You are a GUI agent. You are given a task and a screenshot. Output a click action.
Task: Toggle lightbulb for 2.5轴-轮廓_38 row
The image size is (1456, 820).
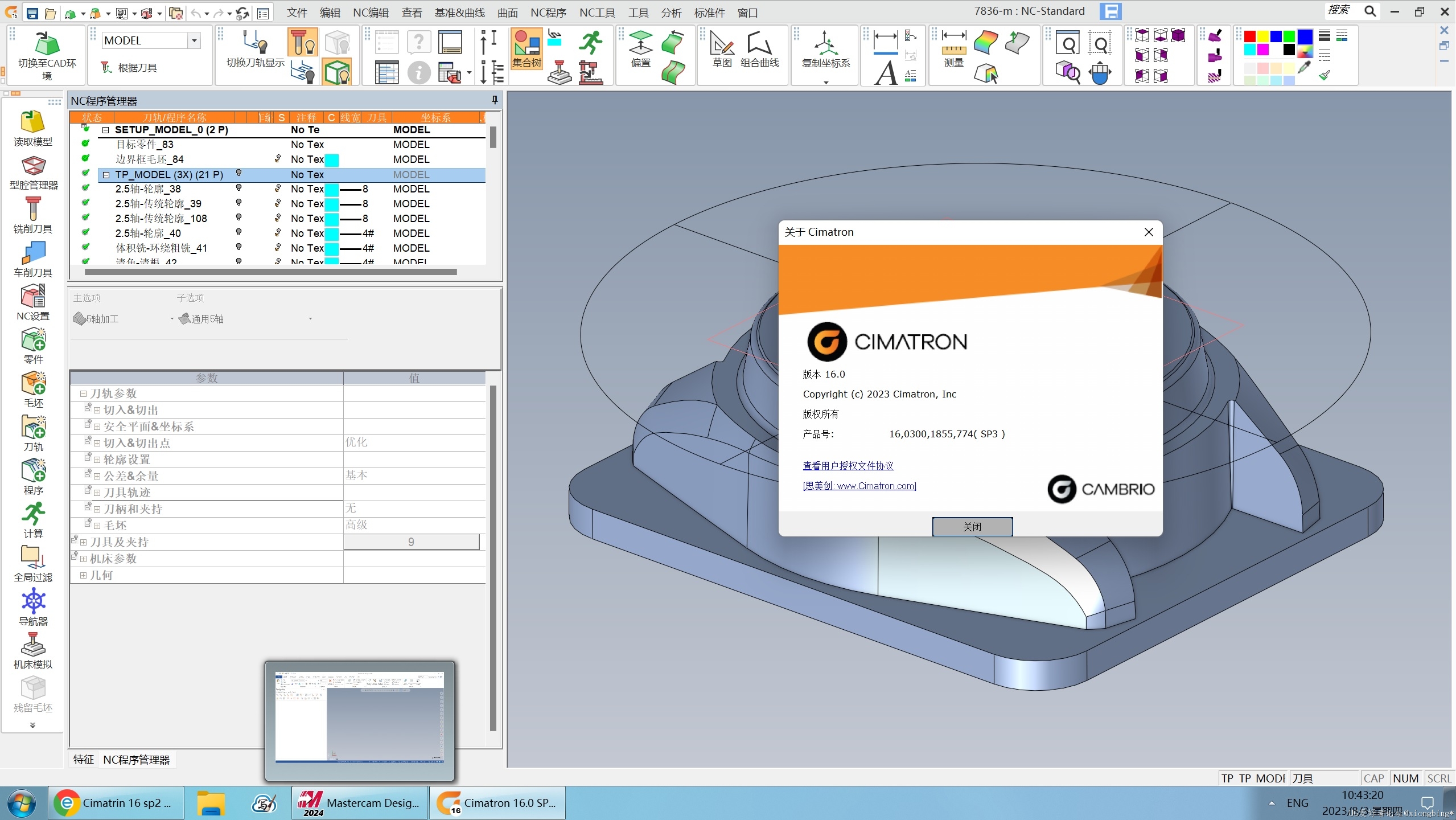pyautogui.click(x=238, y=187)
